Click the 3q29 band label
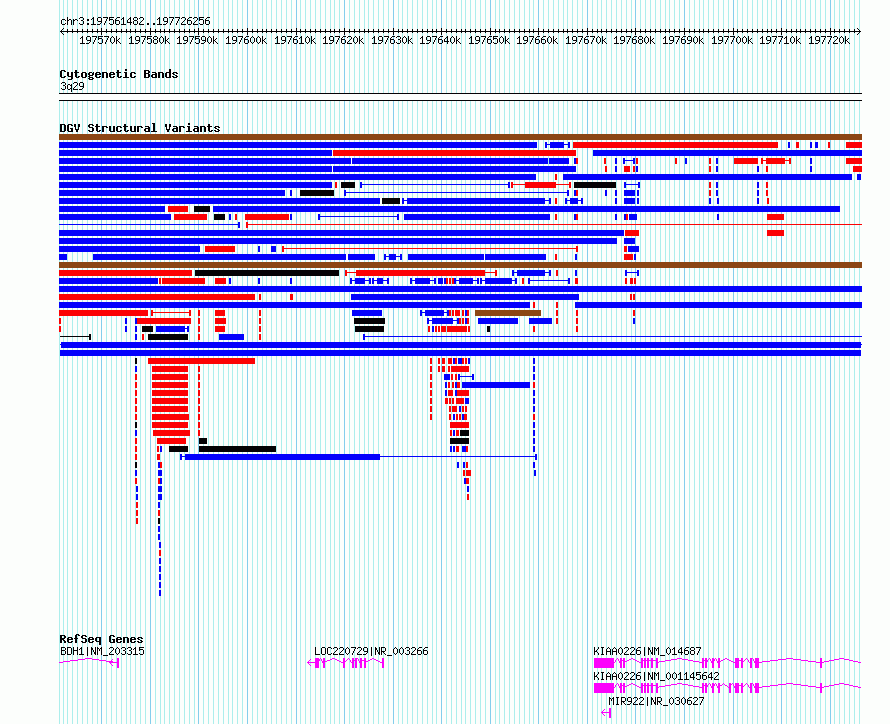Screen dimensions: 890x724 [x=72, y=86]
